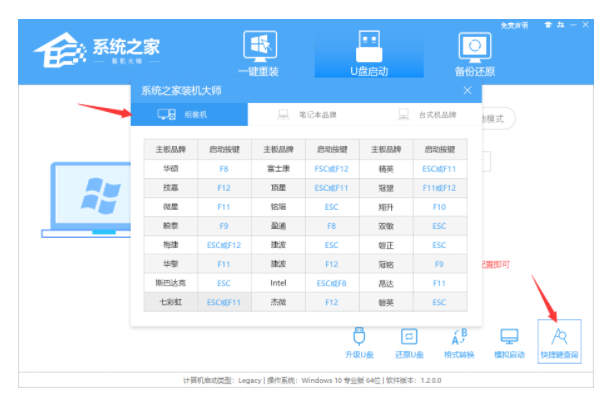This screenshot has height=396, width=603.
Task: Close the 系统之家装机大师 dialog
Action: click(x=467, y=90)
